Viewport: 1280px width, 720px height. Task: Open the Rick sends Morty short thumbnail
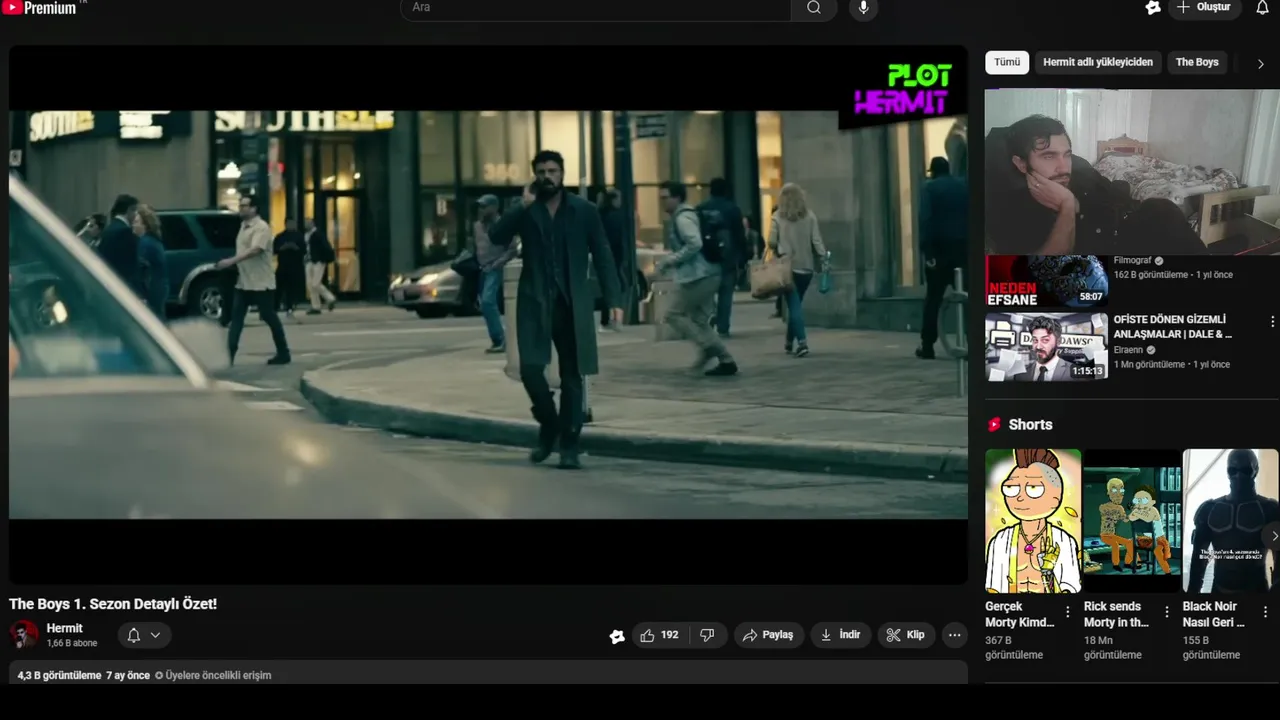pos(1132,521)
